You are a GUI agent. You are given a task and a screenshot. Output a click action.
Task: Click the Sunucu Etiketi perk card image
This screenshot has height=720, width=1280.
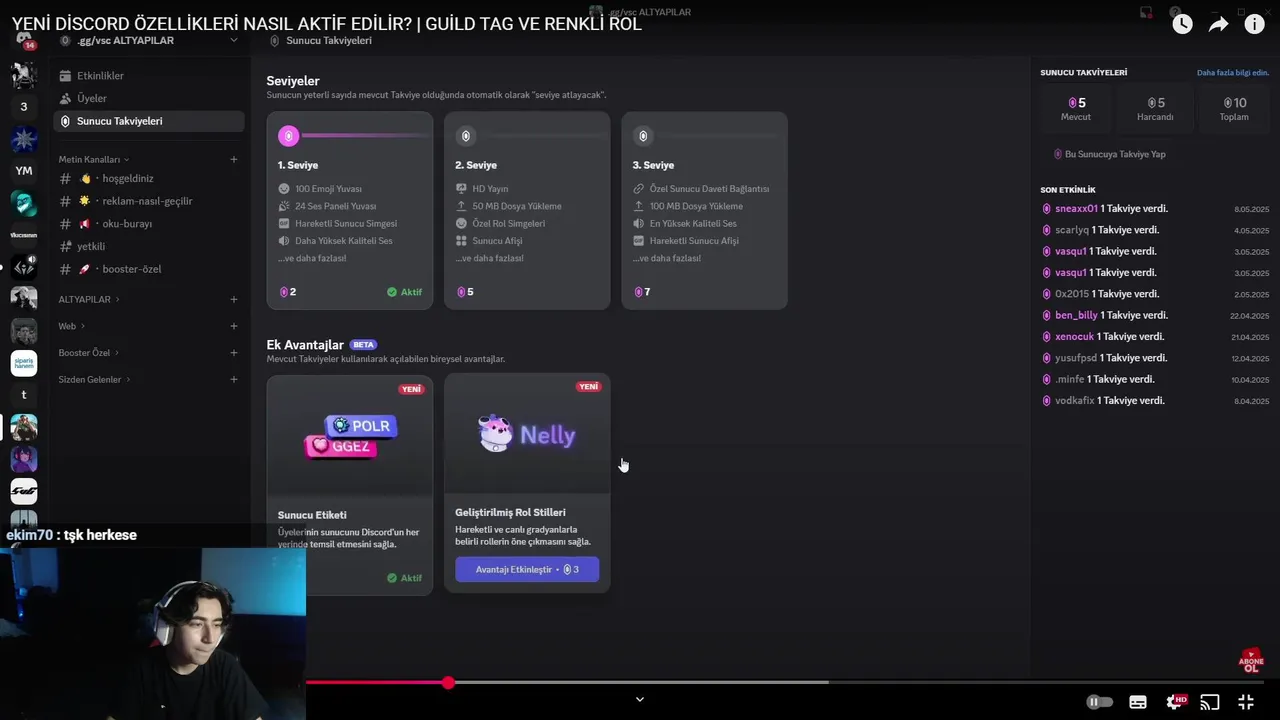[350, 435]
